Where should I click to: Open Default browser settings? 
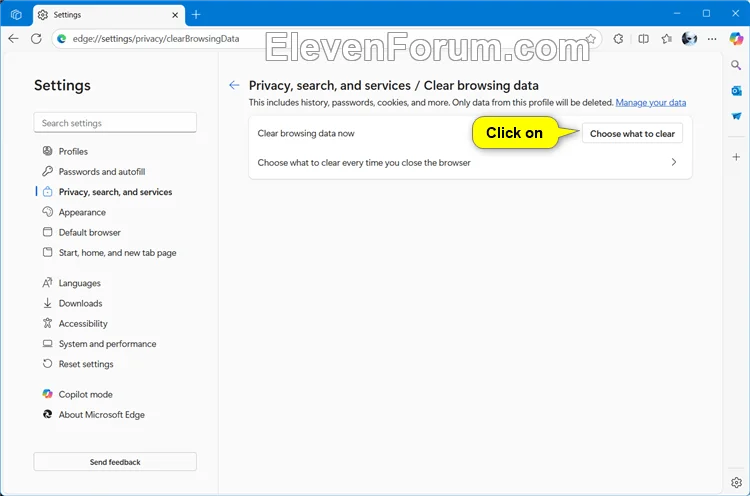tap(89, 232)
